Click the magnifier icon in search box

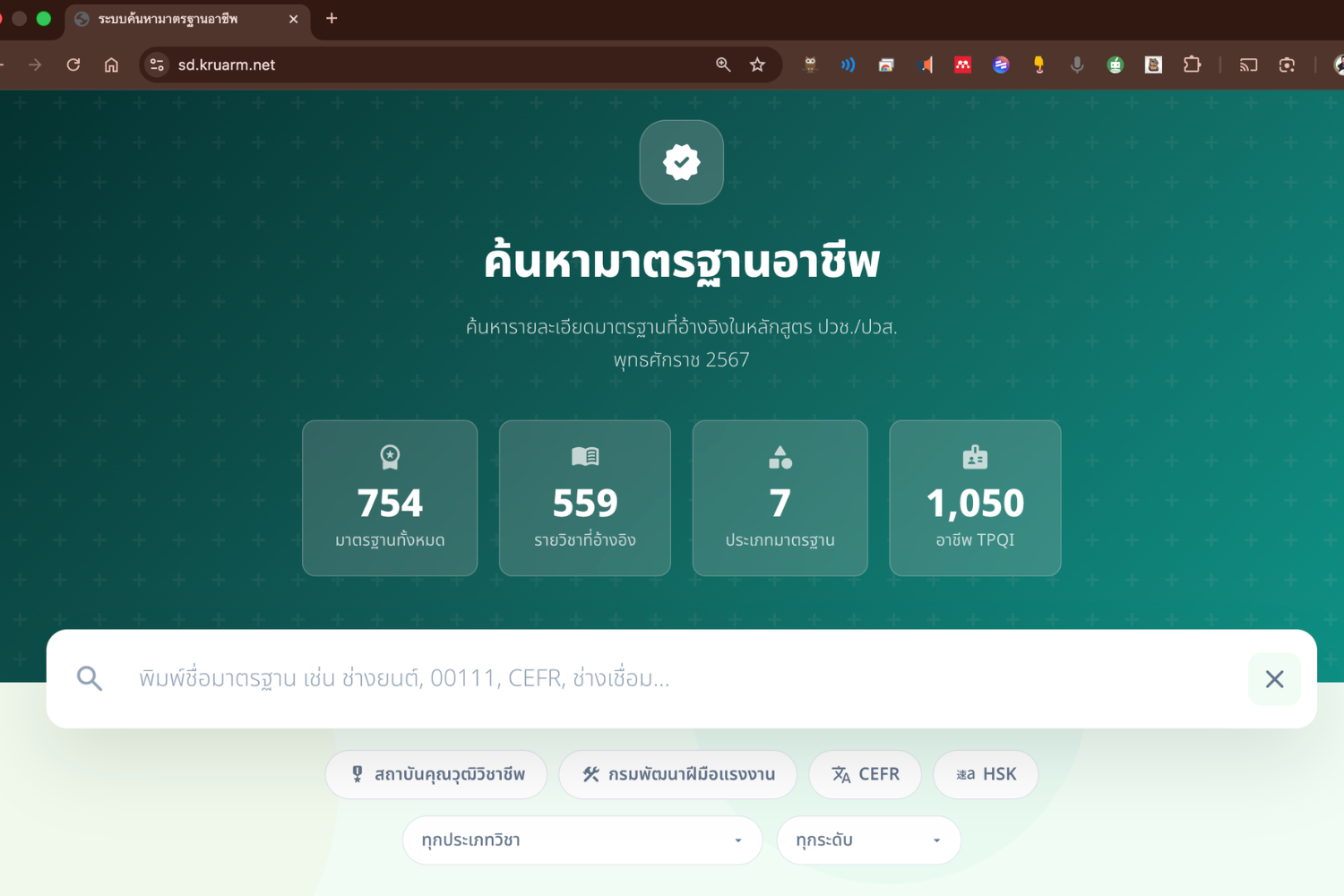[x=90, y=678]
